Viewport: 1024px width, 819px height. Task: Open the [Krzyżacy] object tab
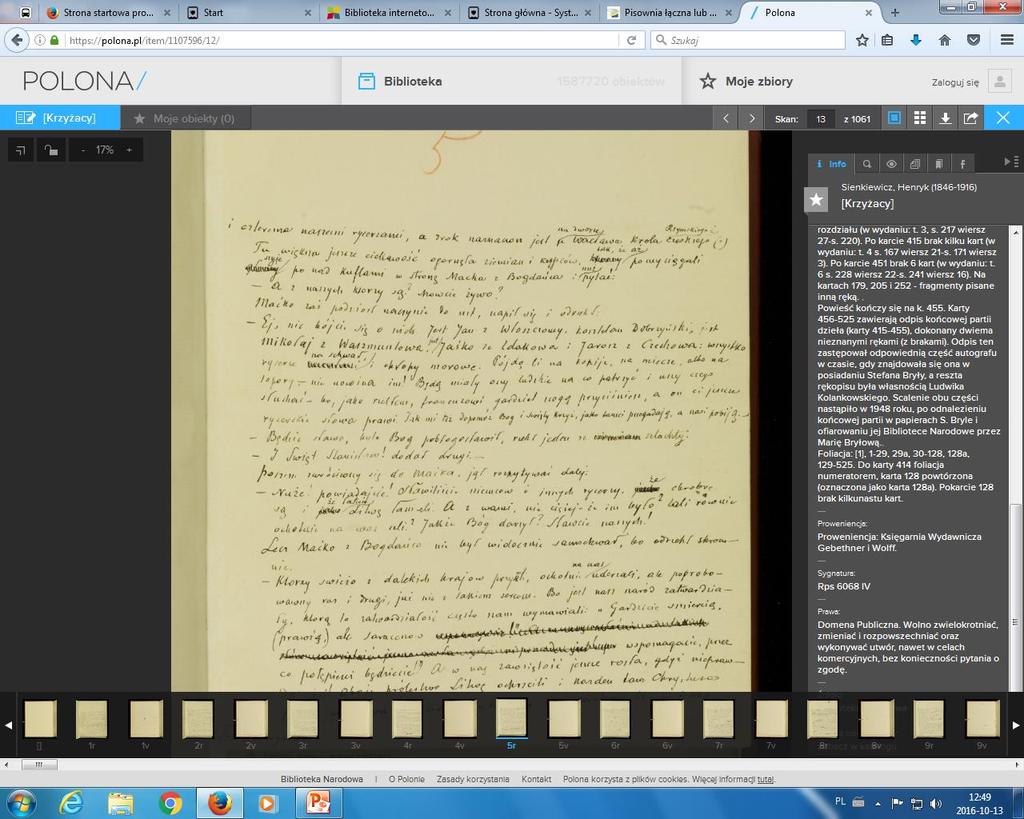point(60,118)
